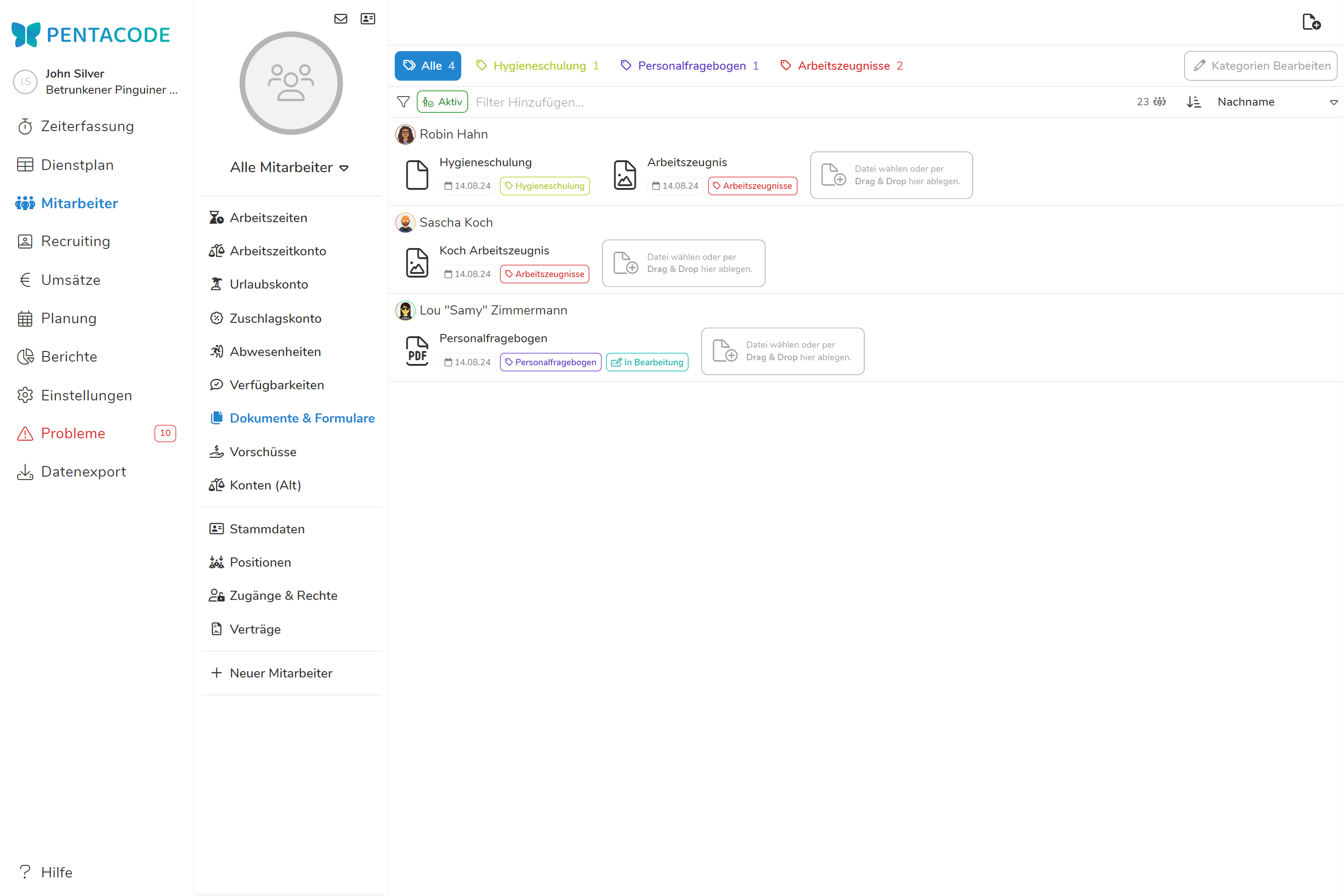1344x896 pixels.
Task: Click the funnel filter icon
Action: [x=403, y=102]
